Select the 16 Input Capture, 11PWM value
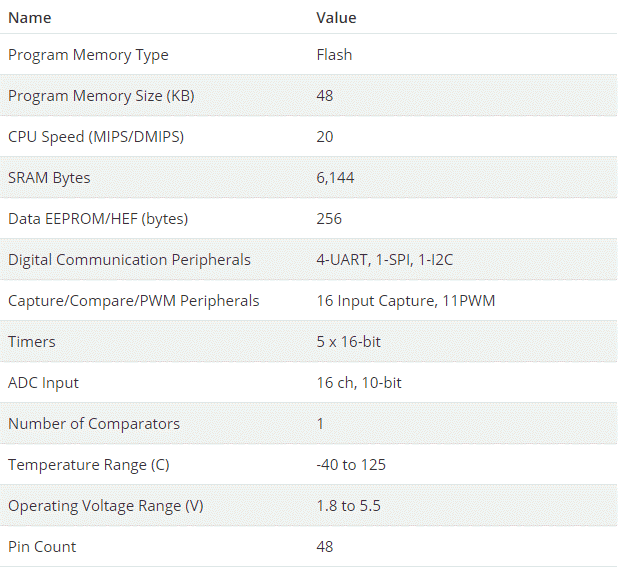The width and height of the screenshot is (618, 577). tap(406, 301)
